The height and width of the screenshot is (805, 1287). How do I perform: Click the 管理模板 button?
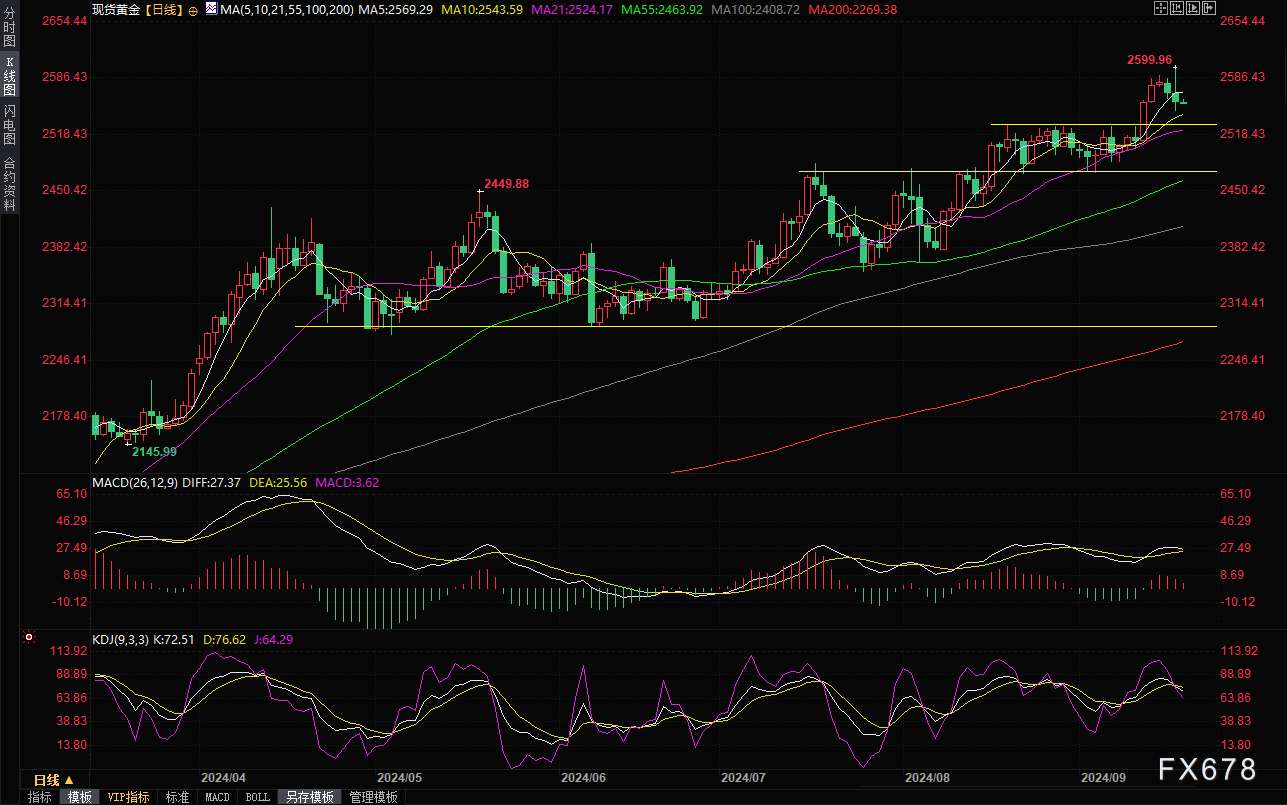pos(373,797)
